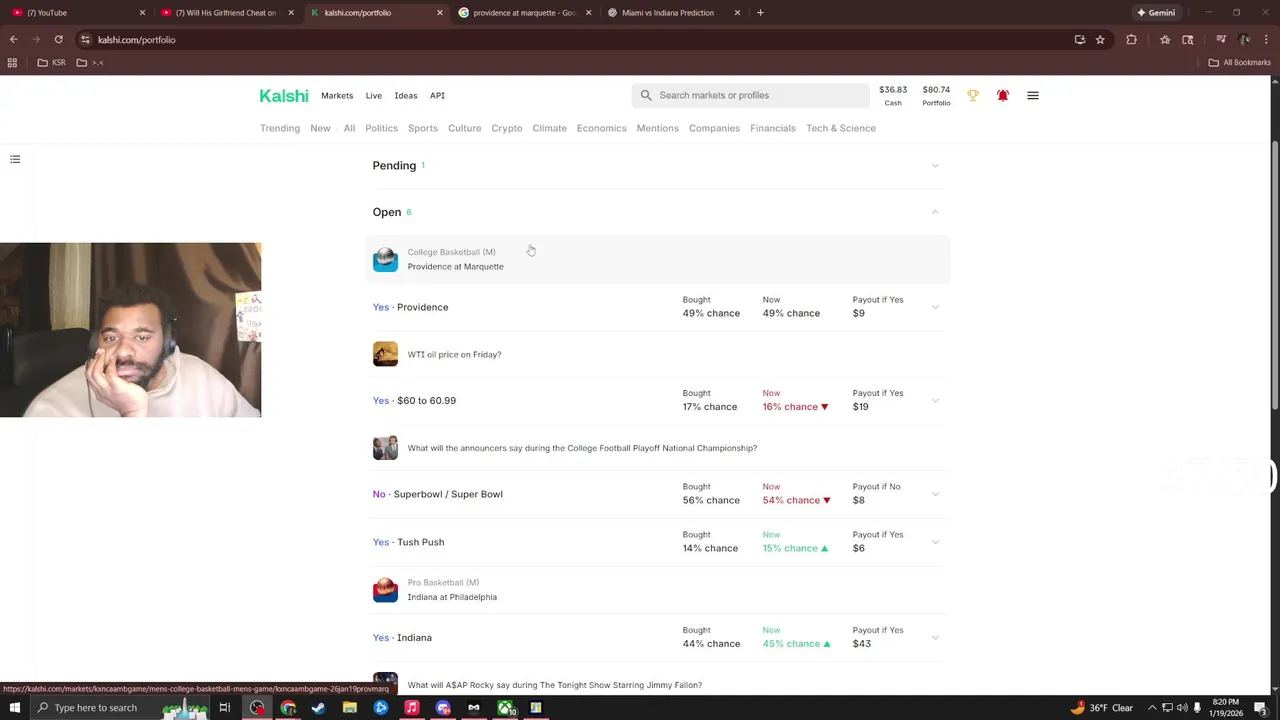The image size is (1280, 720).
Task: Open the bookmarks apps grid icon
Action: [12, 62]
